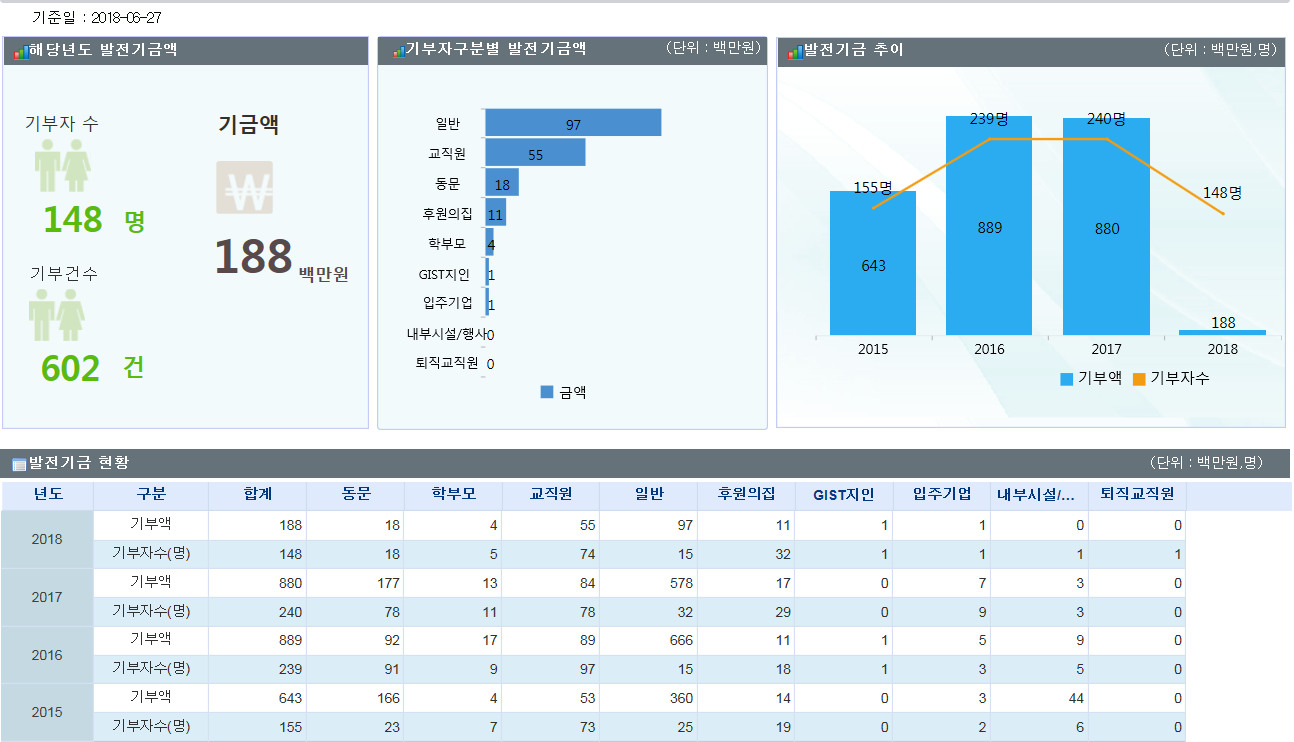This screenshot has width=1294, height=742.
Task: Click the people icon under 기부자 수
Action: pyautogui.click(x=63, y=166)
